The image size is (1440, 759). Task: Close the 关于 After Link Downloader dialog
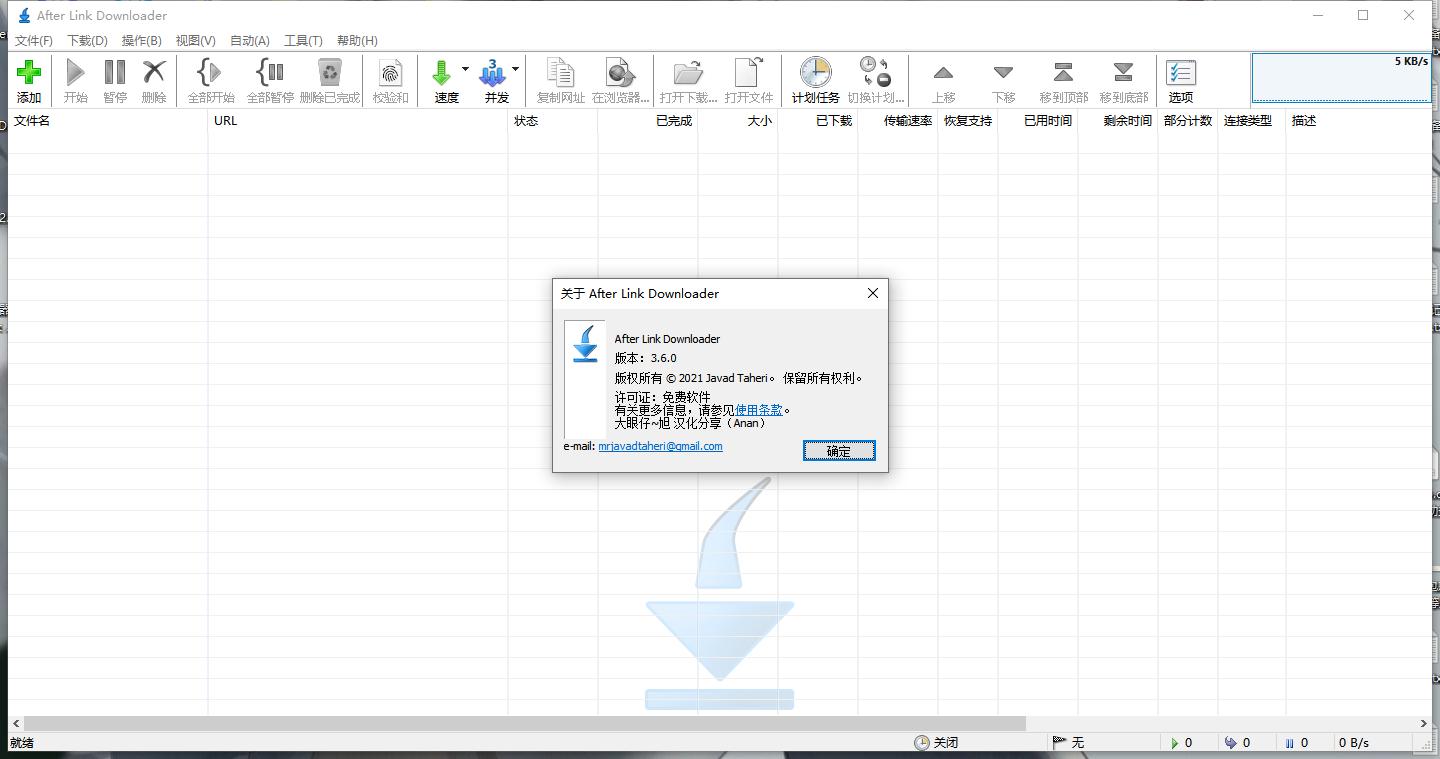click(x=873, y=293)
